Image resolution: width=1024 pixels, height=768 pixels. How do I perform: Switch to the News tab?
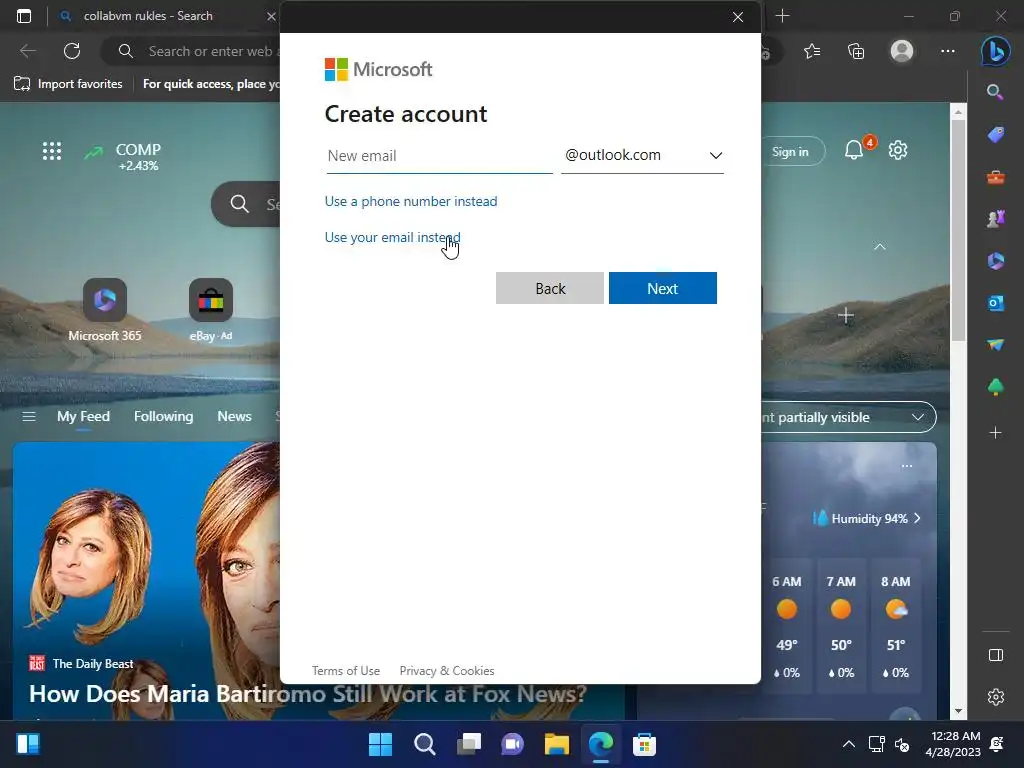click(x=234, y=417)
